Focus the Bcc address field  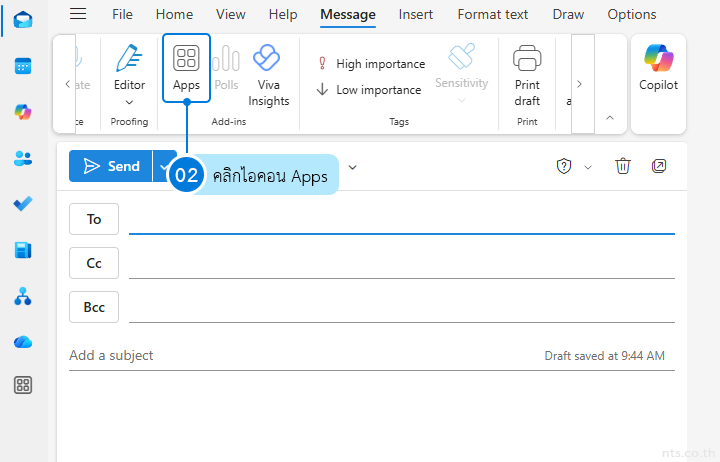tap(402, 307)
